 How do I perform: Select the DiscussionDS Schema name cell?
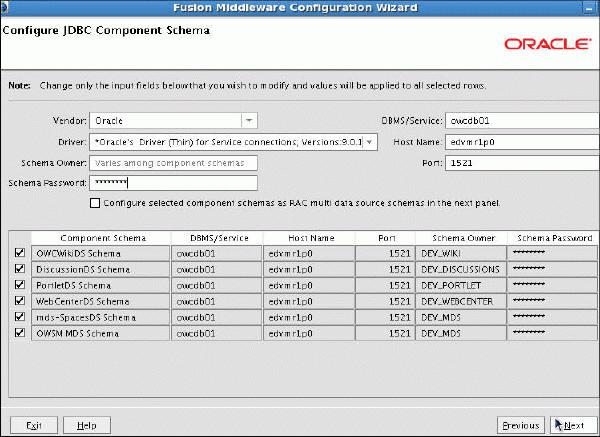(x=101, y=269)
